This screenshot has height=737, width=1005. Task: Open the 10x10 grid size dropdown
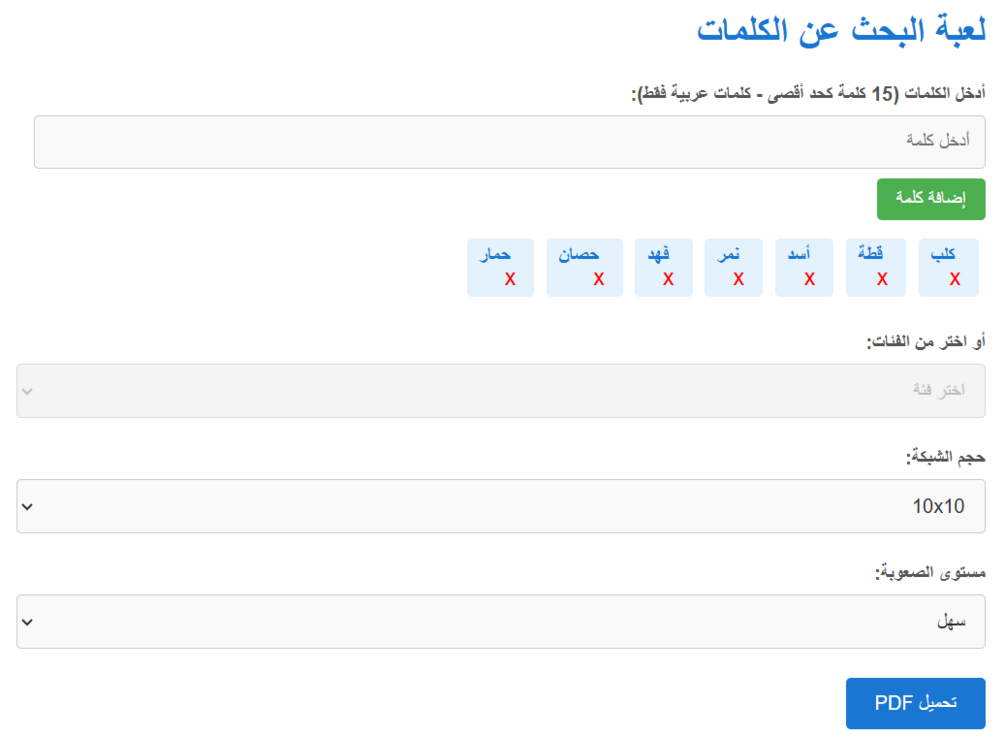[501, 506]
